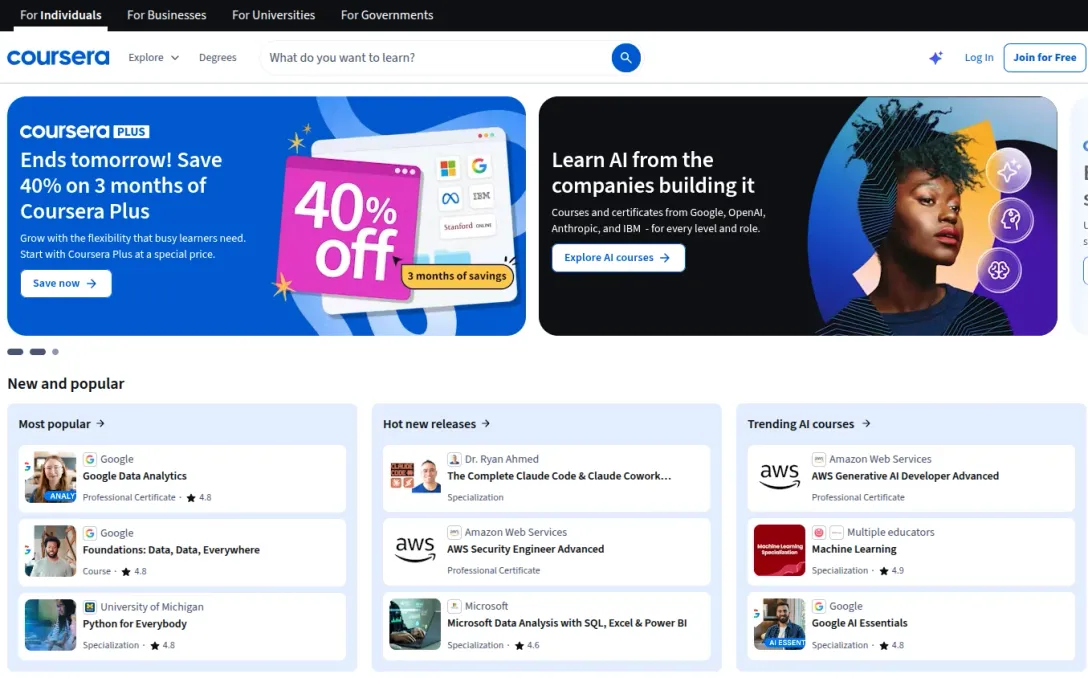
Task: Click the sparkle circle icon on AI banner
Action: [1009, 170]
